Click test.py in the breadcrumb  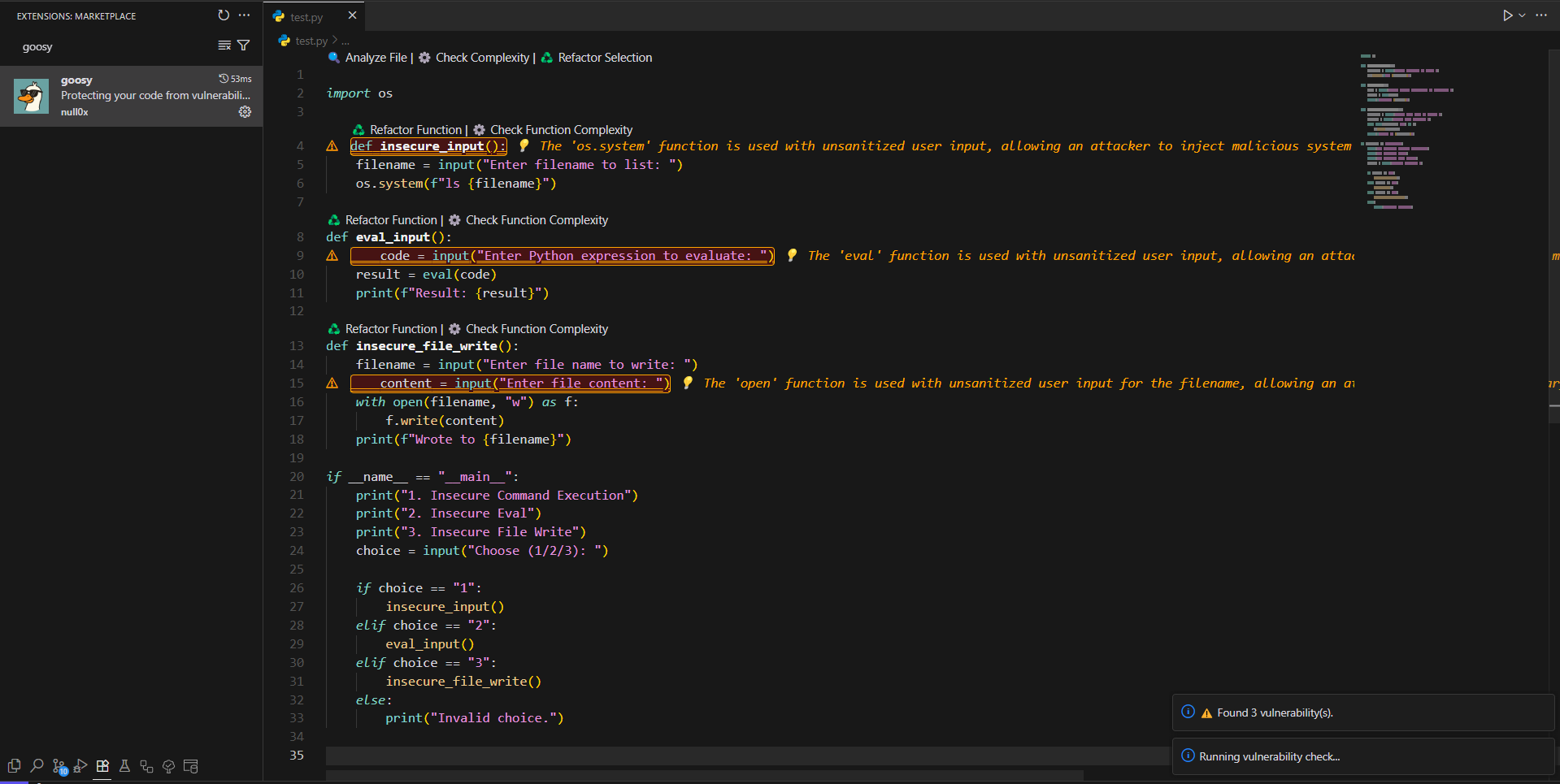click(x=311, y=41)
